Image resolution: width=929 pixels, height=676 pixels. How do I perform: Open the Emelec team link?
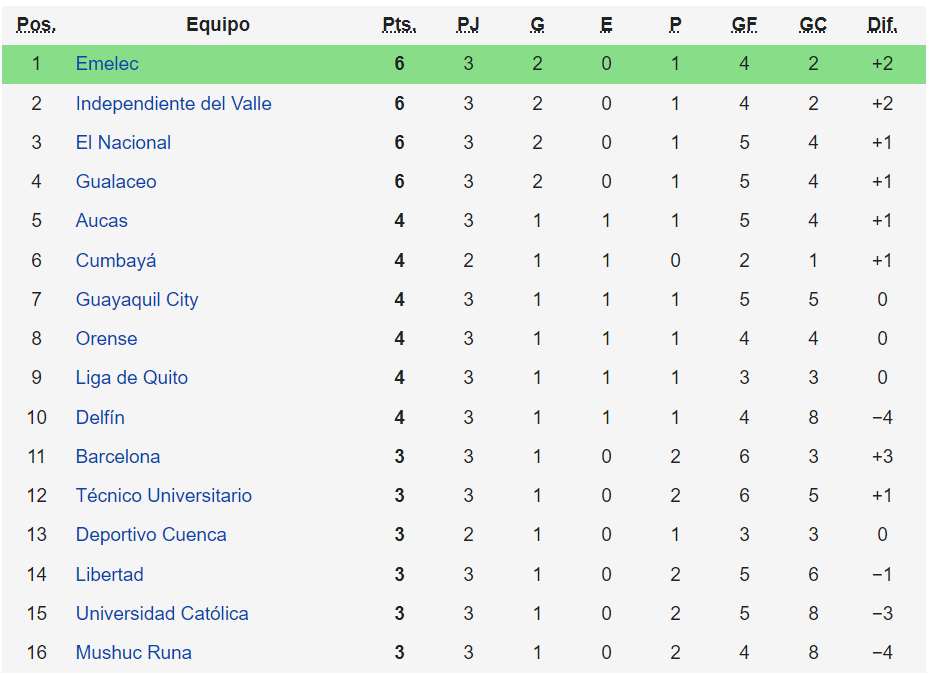(107, 64)
